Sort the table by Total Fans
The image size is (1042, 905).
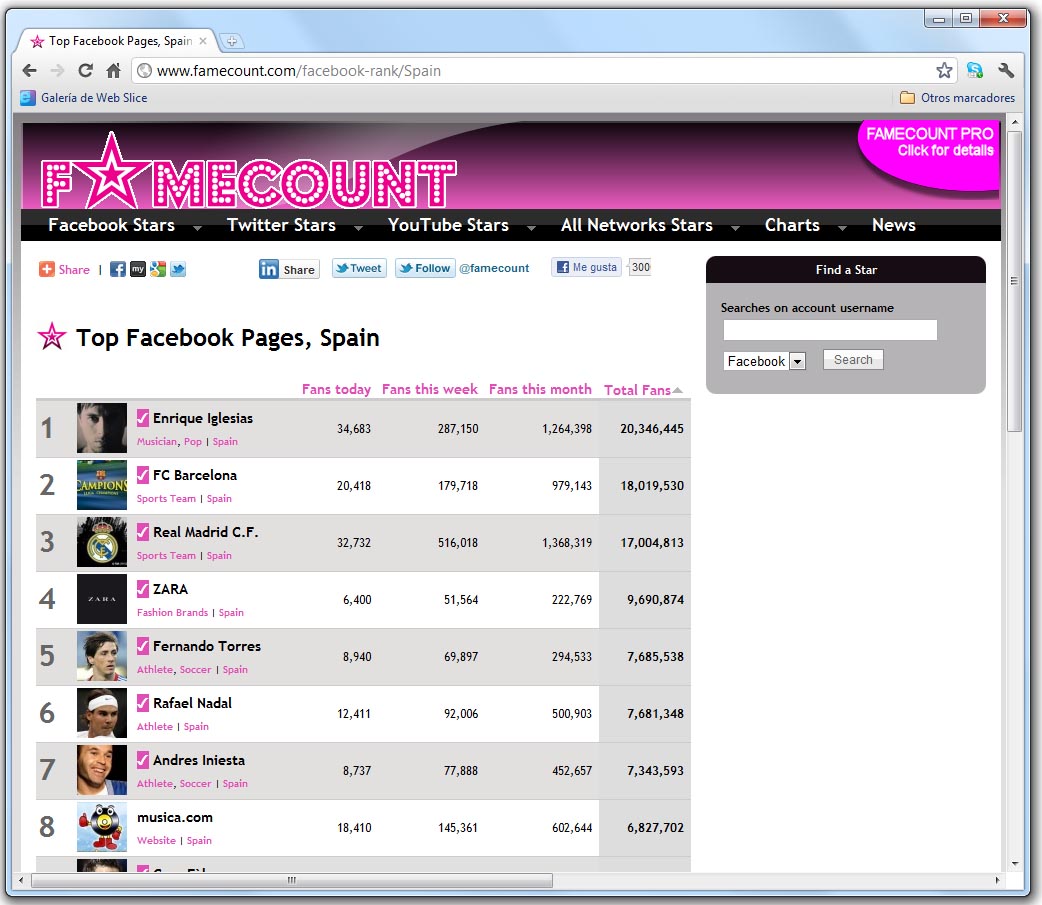[642, 390]
